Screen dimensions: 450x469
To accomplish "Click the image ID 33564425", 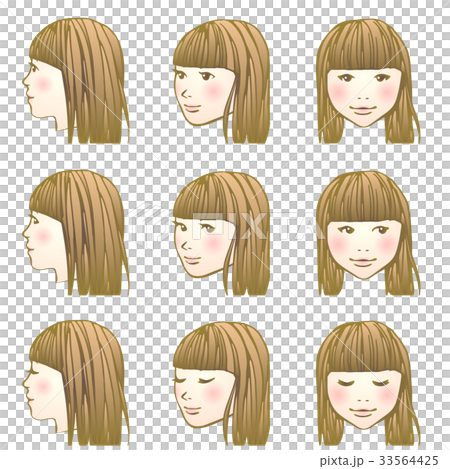I will (x=409, y=460).
